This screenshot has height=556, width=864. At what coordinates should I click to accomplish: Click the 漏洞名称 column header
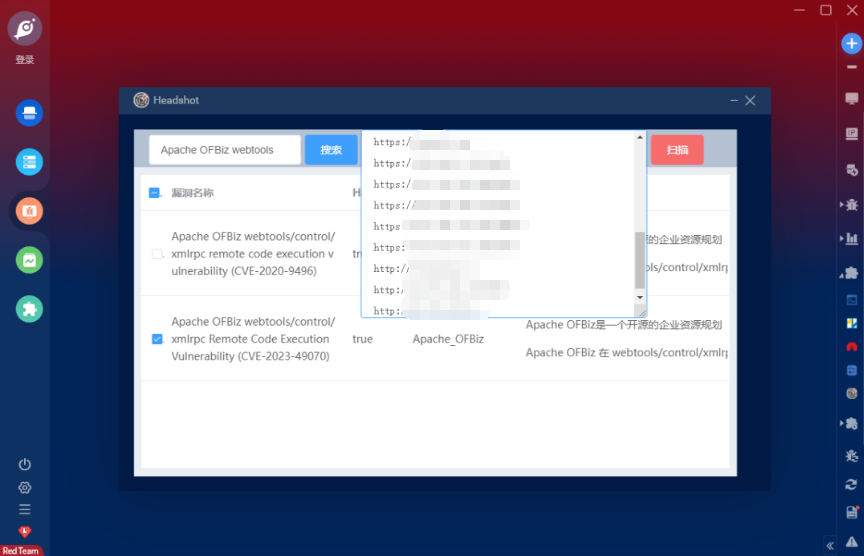[192, 193]
